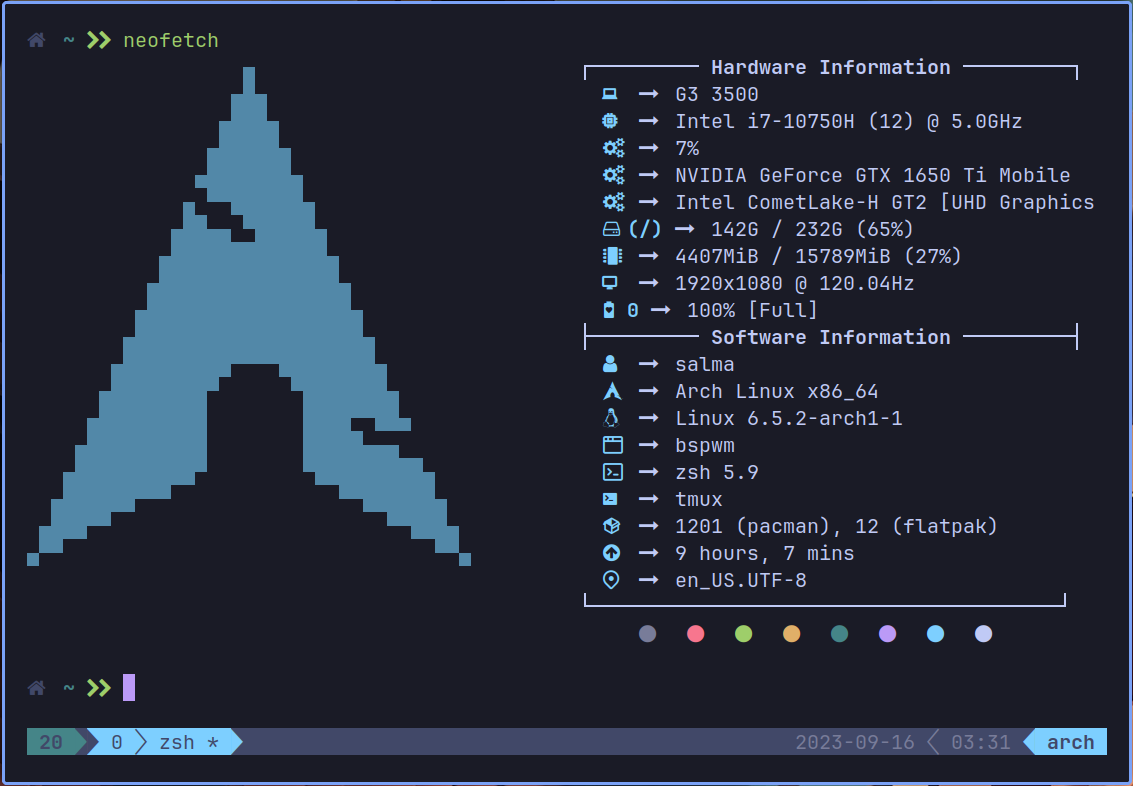Click the memory chip icon beside 4407MiB
The width and height of the screenshot is (1133, 786).
pos(612,256)
